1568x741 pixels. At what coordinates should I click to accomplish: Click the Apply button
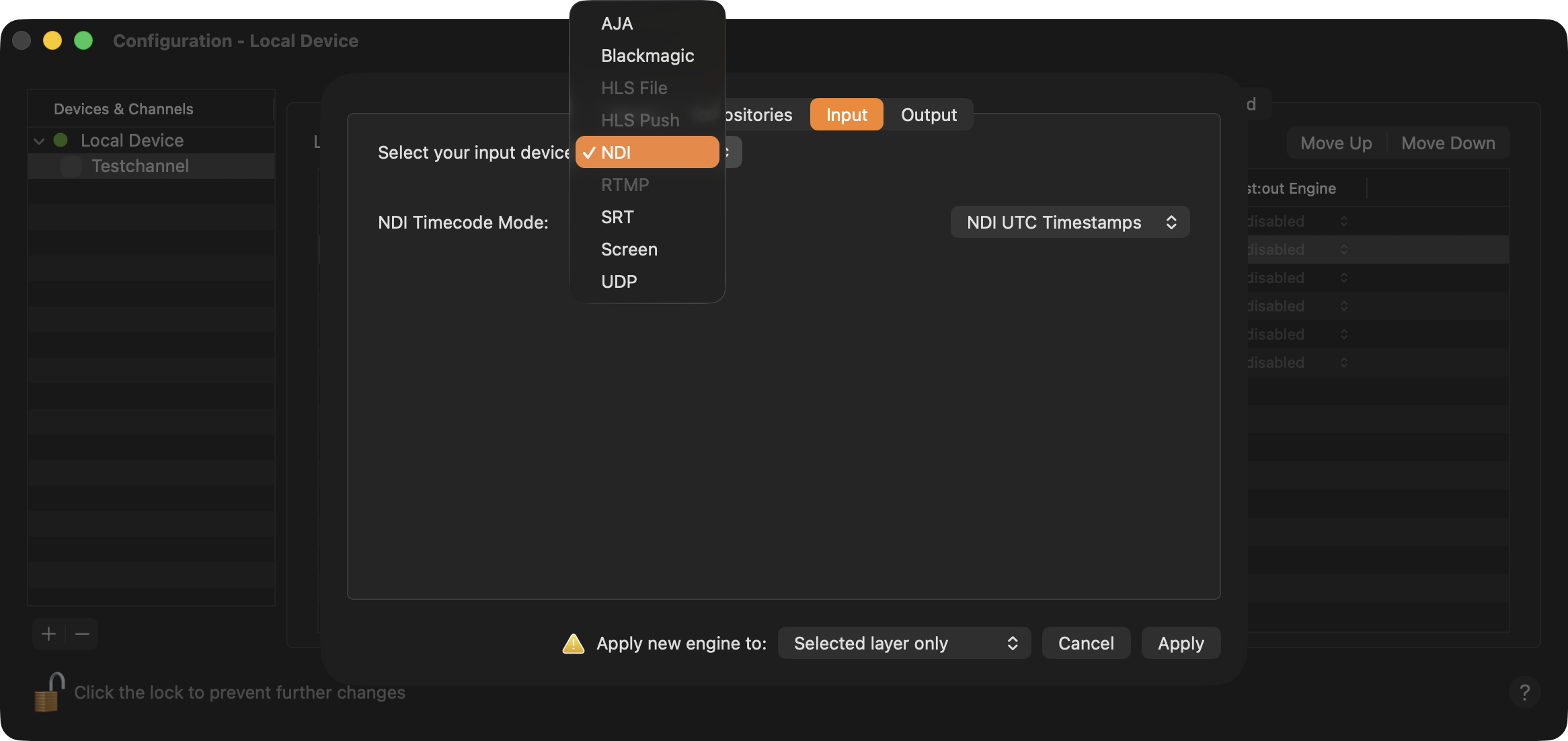(1181, 643)
